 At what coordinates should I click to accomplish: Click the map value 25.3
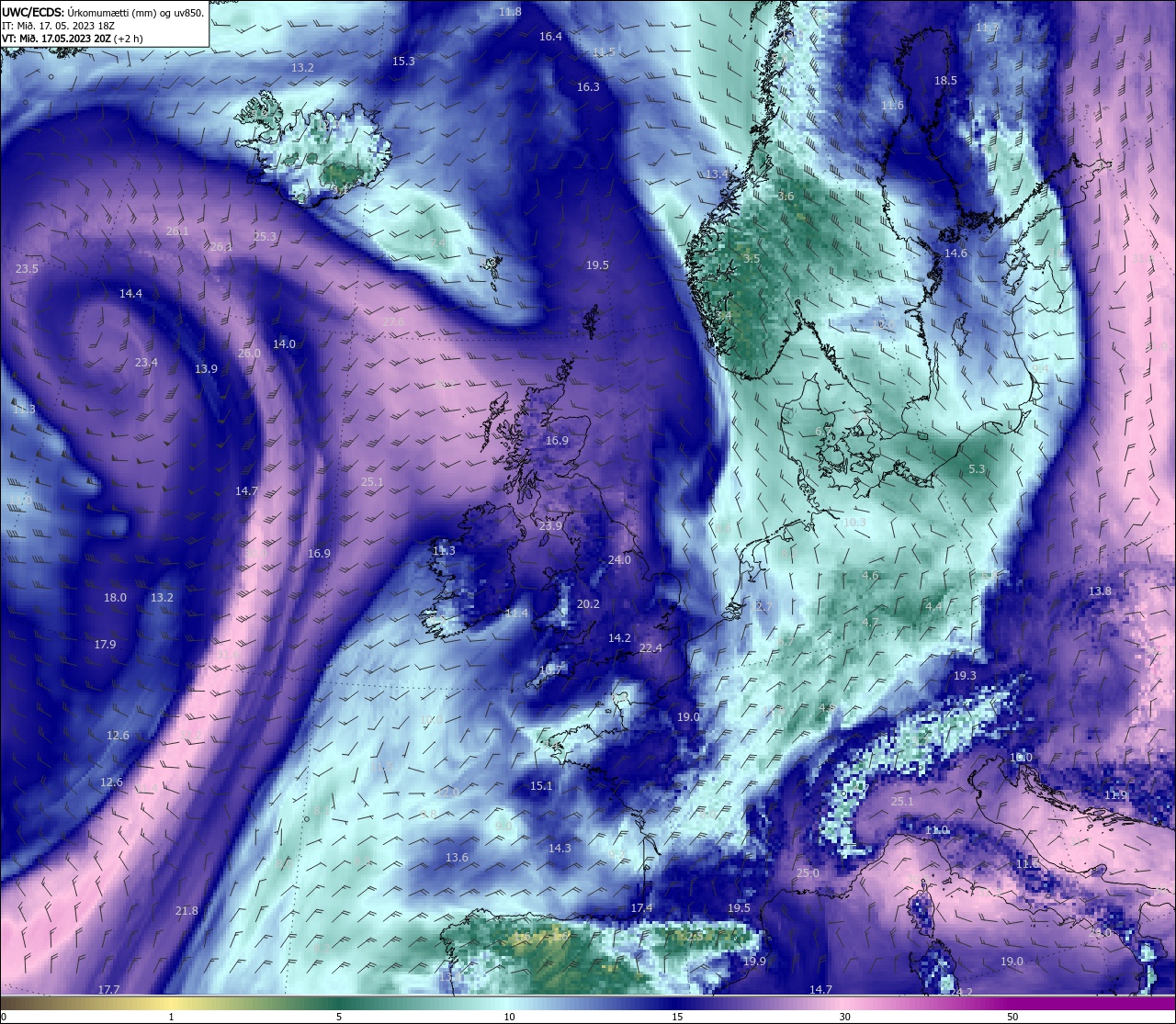coord(265,237)
